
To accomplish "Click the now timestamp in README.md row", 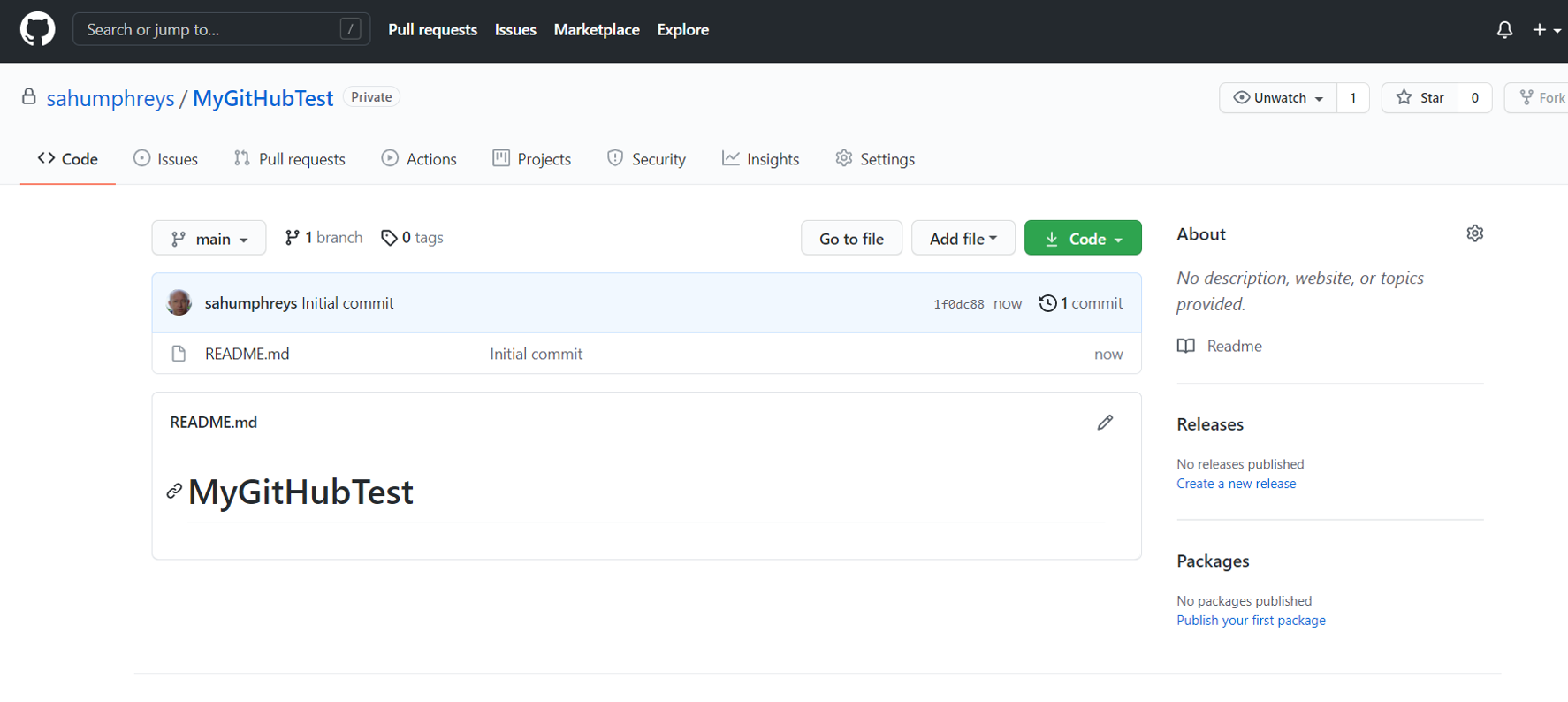I will [x=1108, y=355].
